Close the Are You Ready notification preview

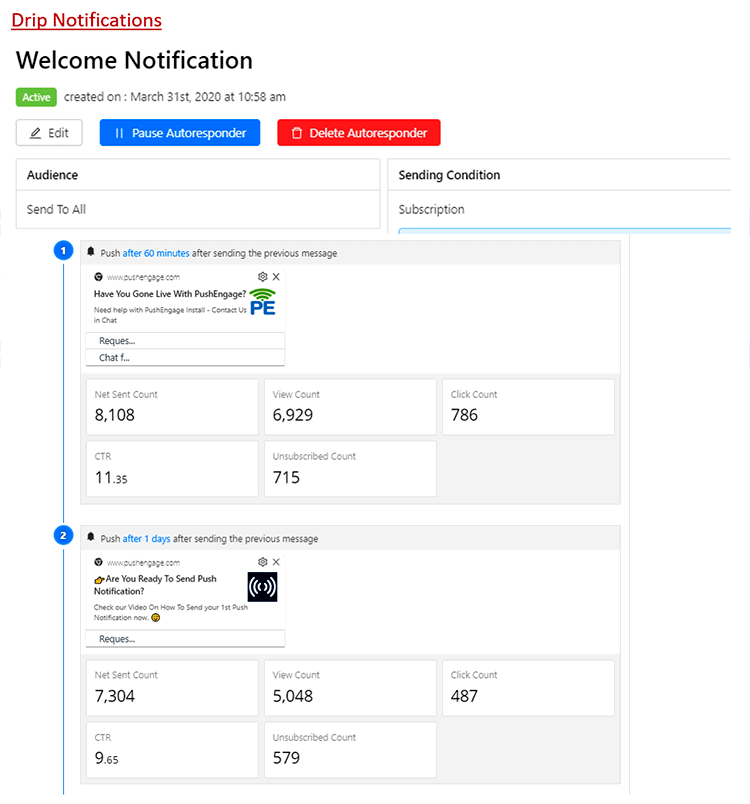276,561
